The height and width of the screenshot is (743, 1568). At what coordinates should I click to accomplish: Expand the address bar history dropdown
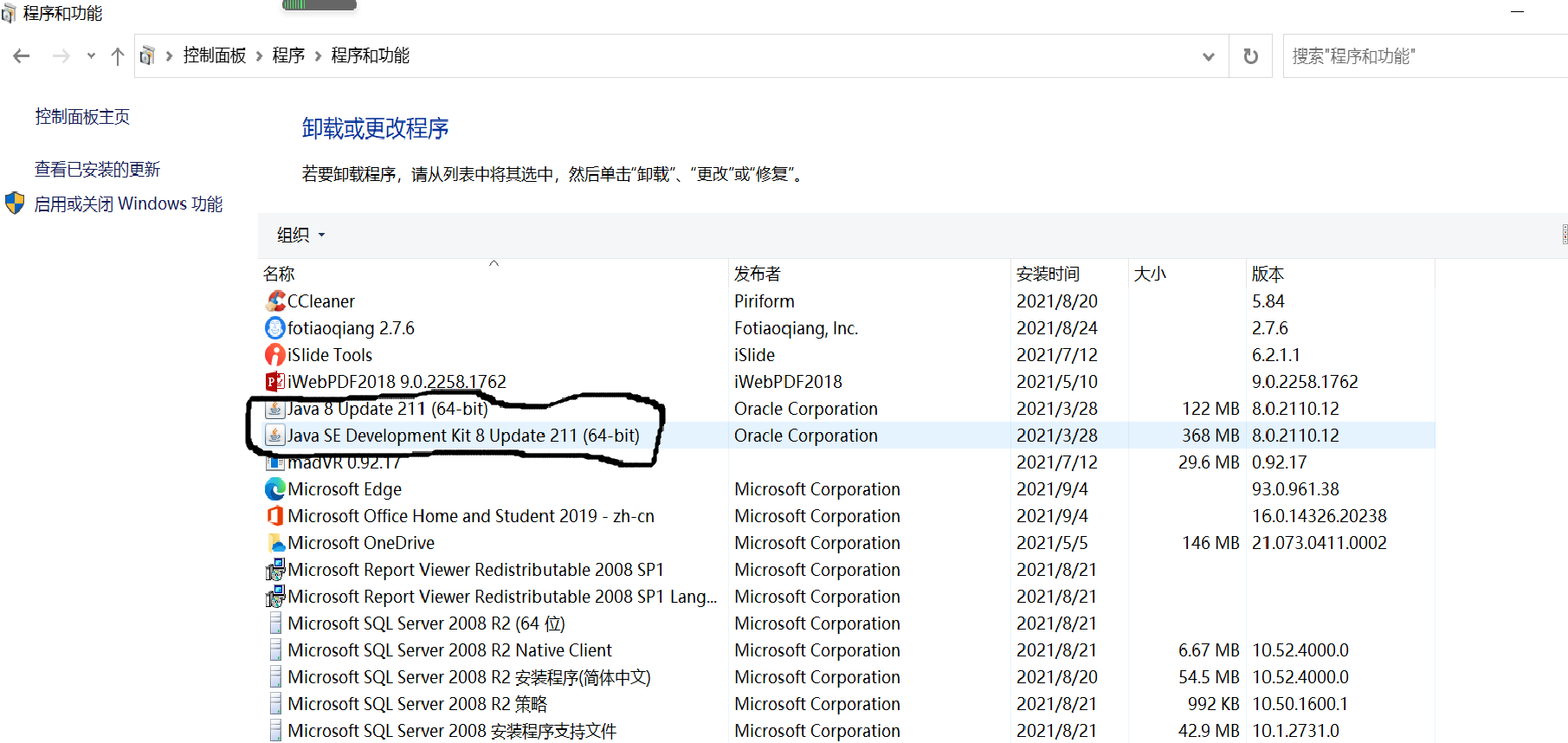pos(1208,56)
